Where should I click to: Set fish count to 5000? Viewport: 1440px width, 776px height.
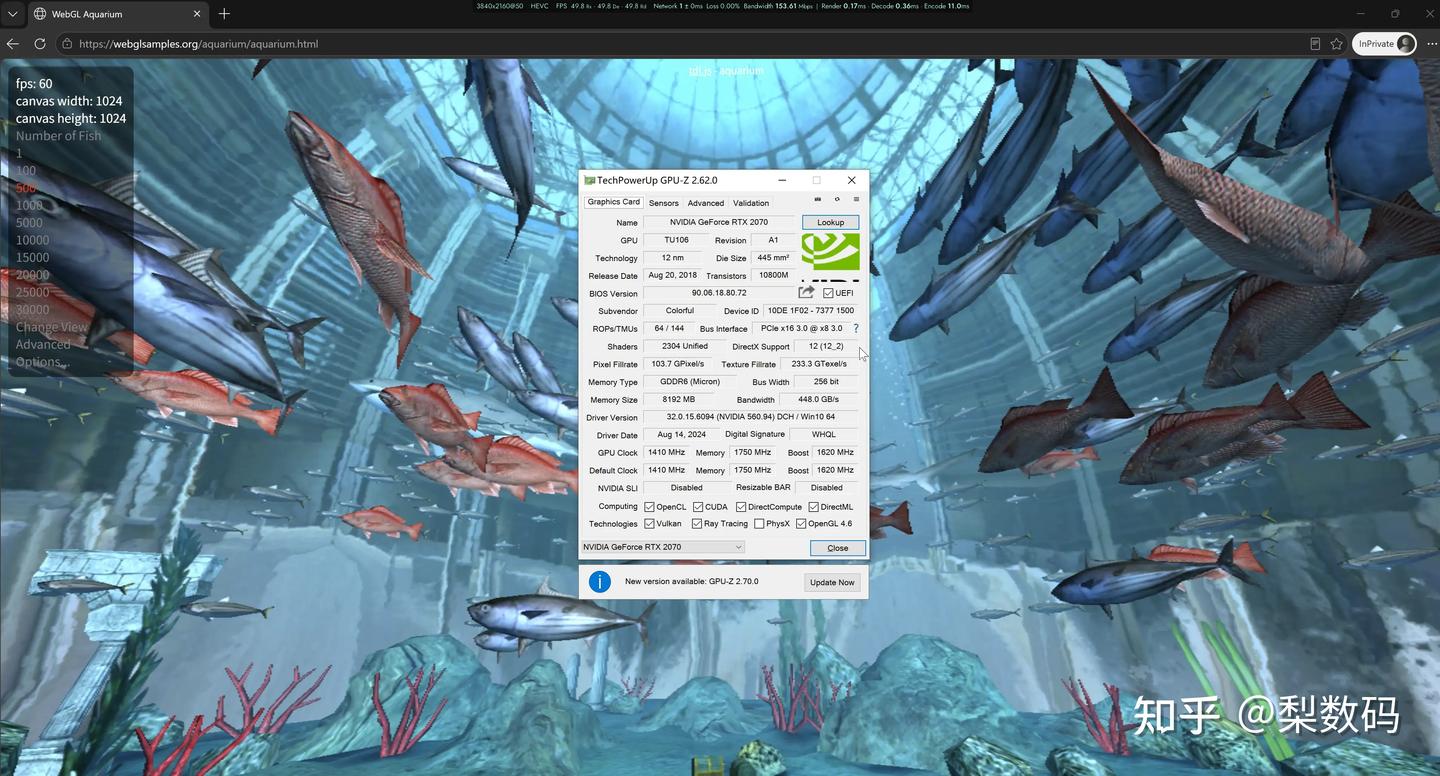click(x=29, y=223)
